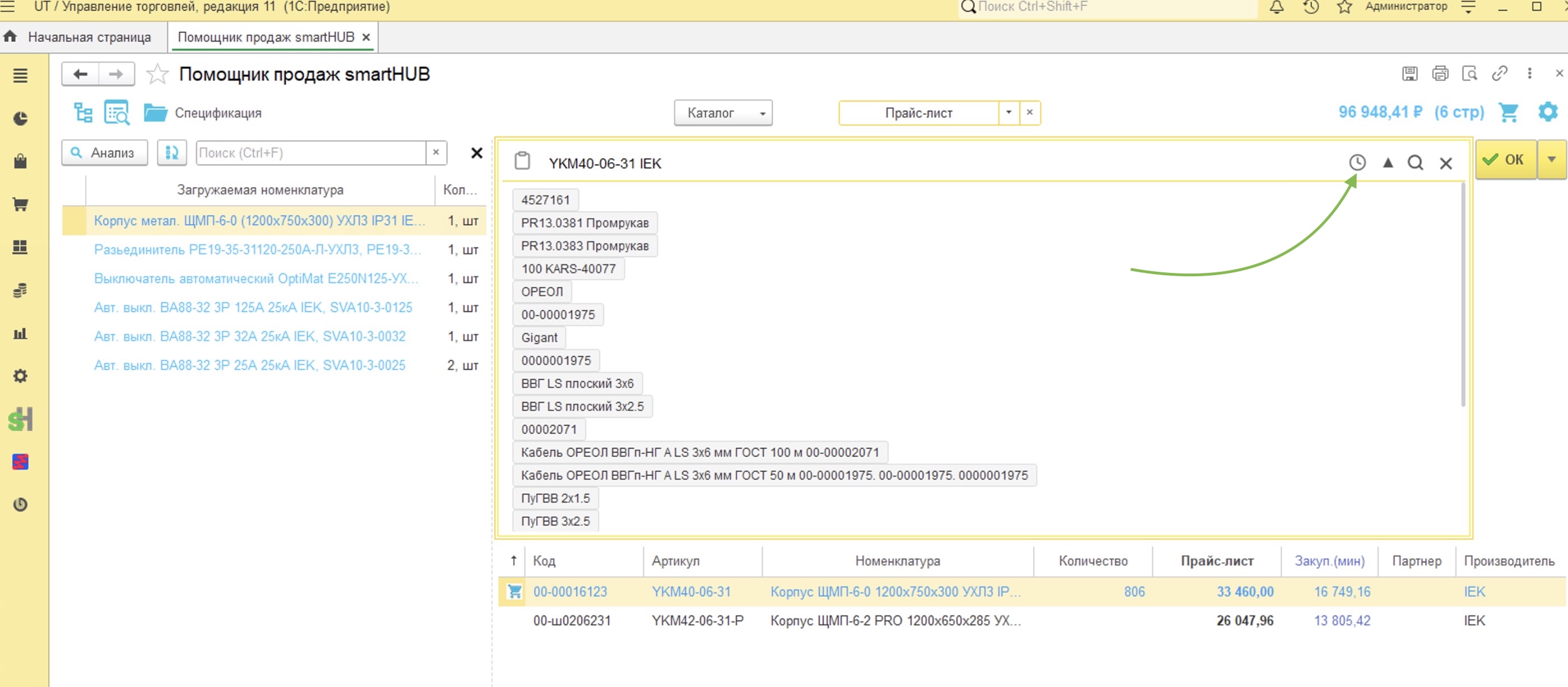This screenshot has height=687, width=1568.
Task: Click the print icon in header
Action: click(x=1440, y=73)
